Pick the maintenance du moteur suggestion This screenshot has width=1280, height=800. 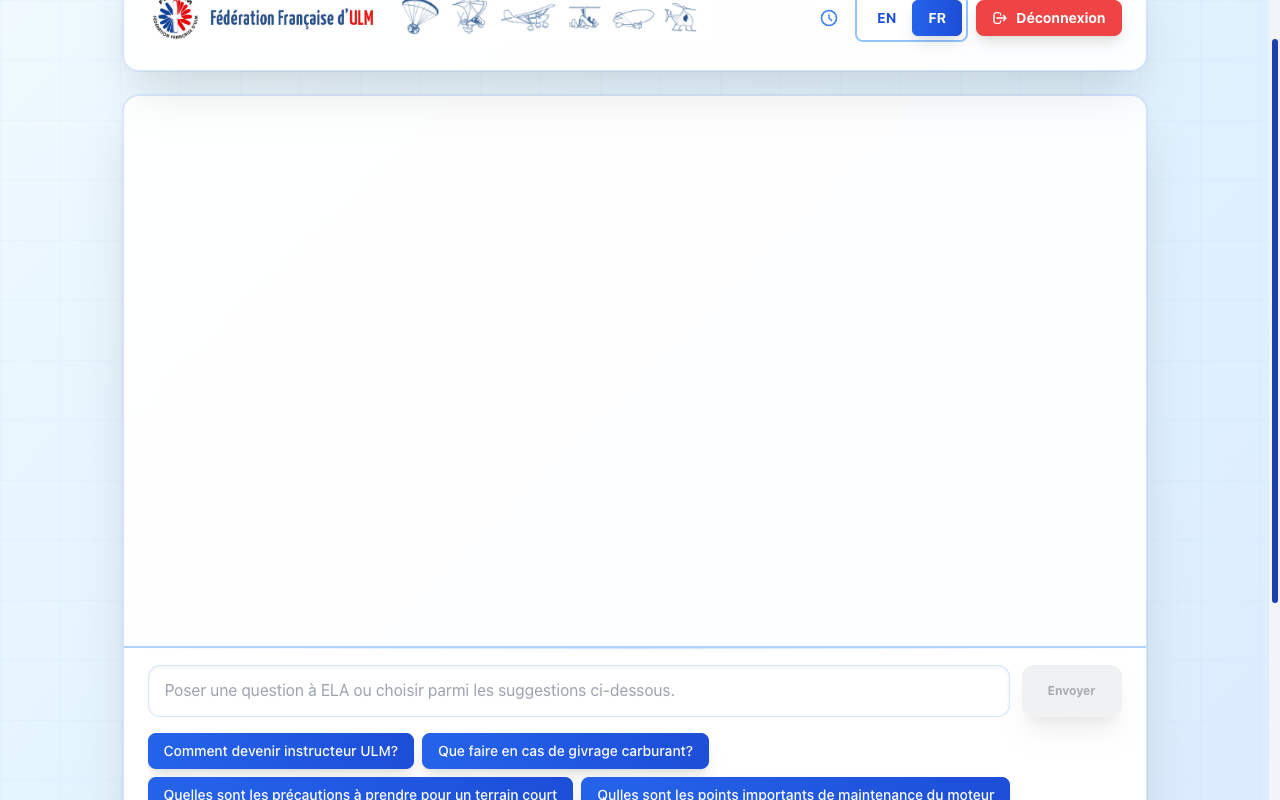click(796, 789)
